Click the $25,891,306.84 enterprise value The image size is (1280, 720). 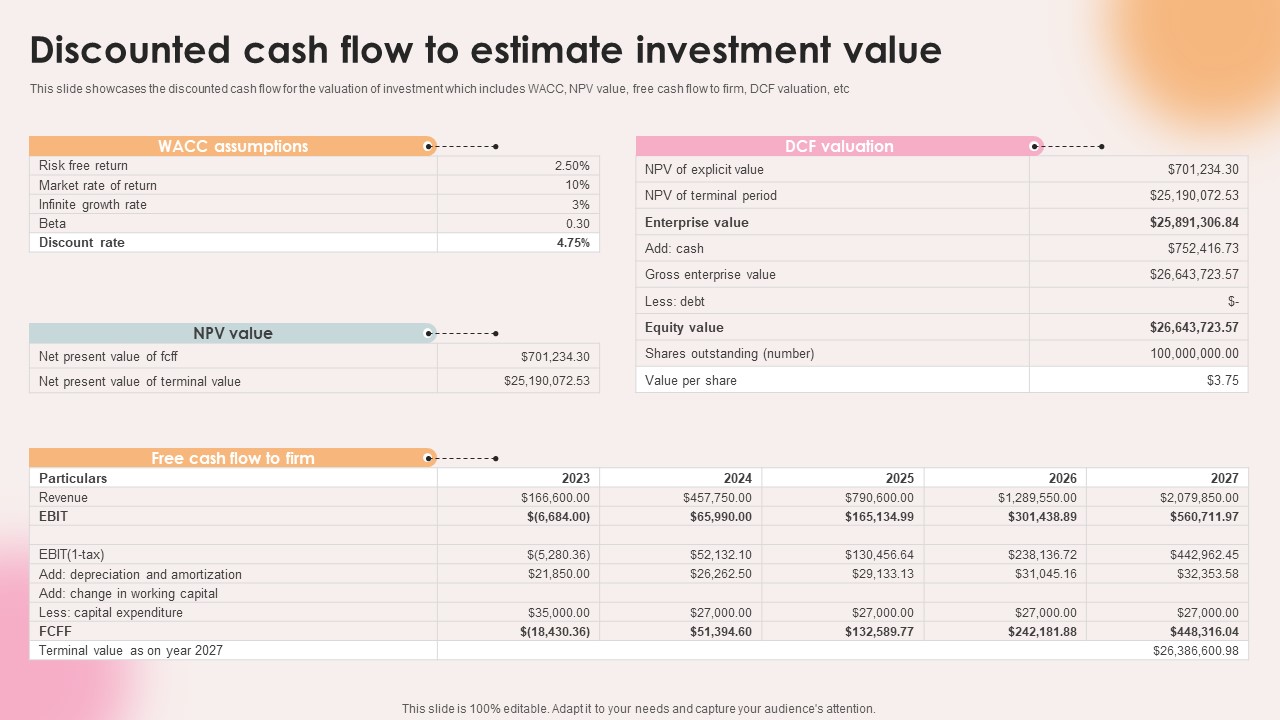(1194, 222)
